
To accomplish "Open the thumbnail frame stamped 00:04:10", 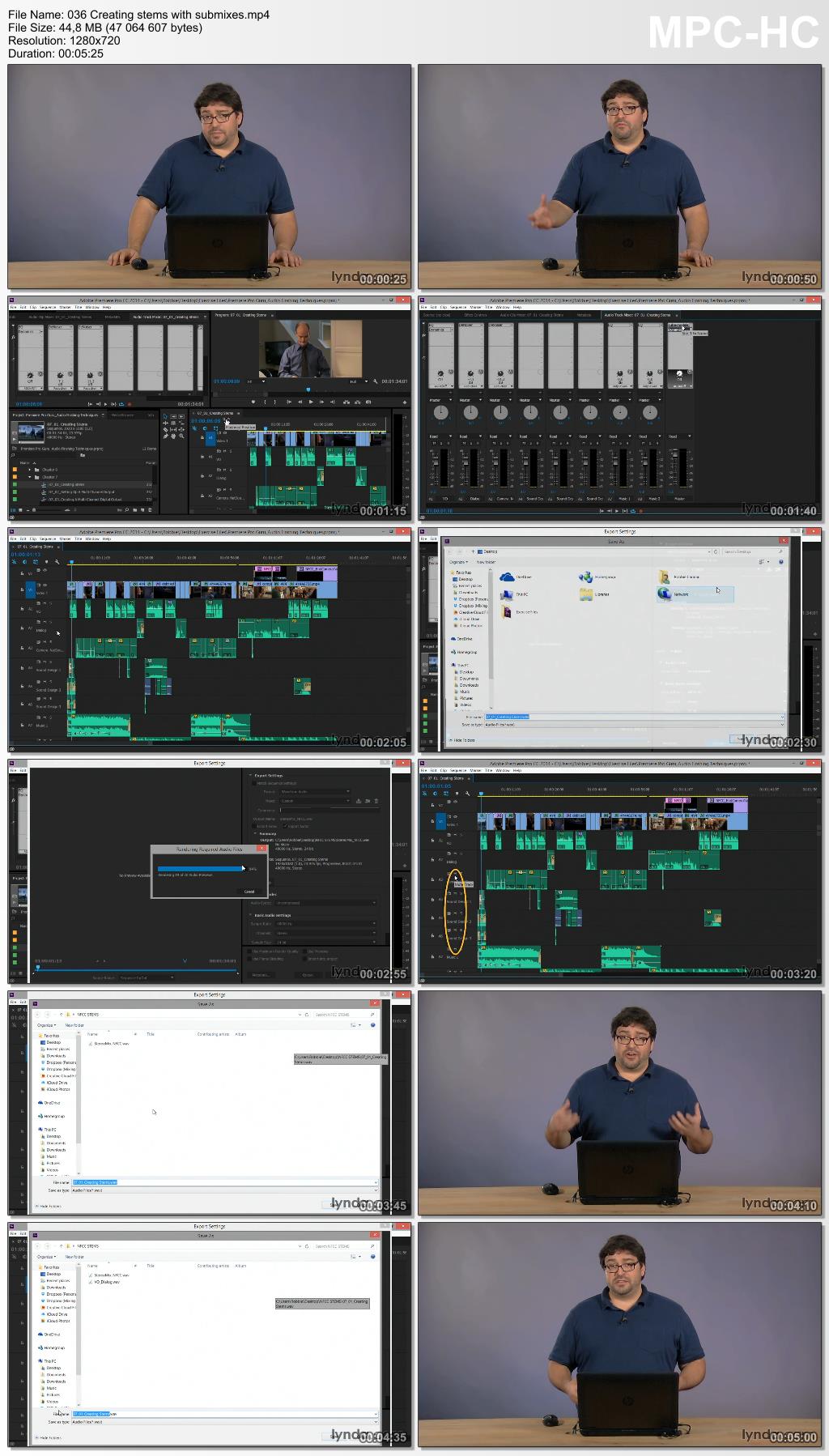I will pyautogui.click(x=619, y=1103).
